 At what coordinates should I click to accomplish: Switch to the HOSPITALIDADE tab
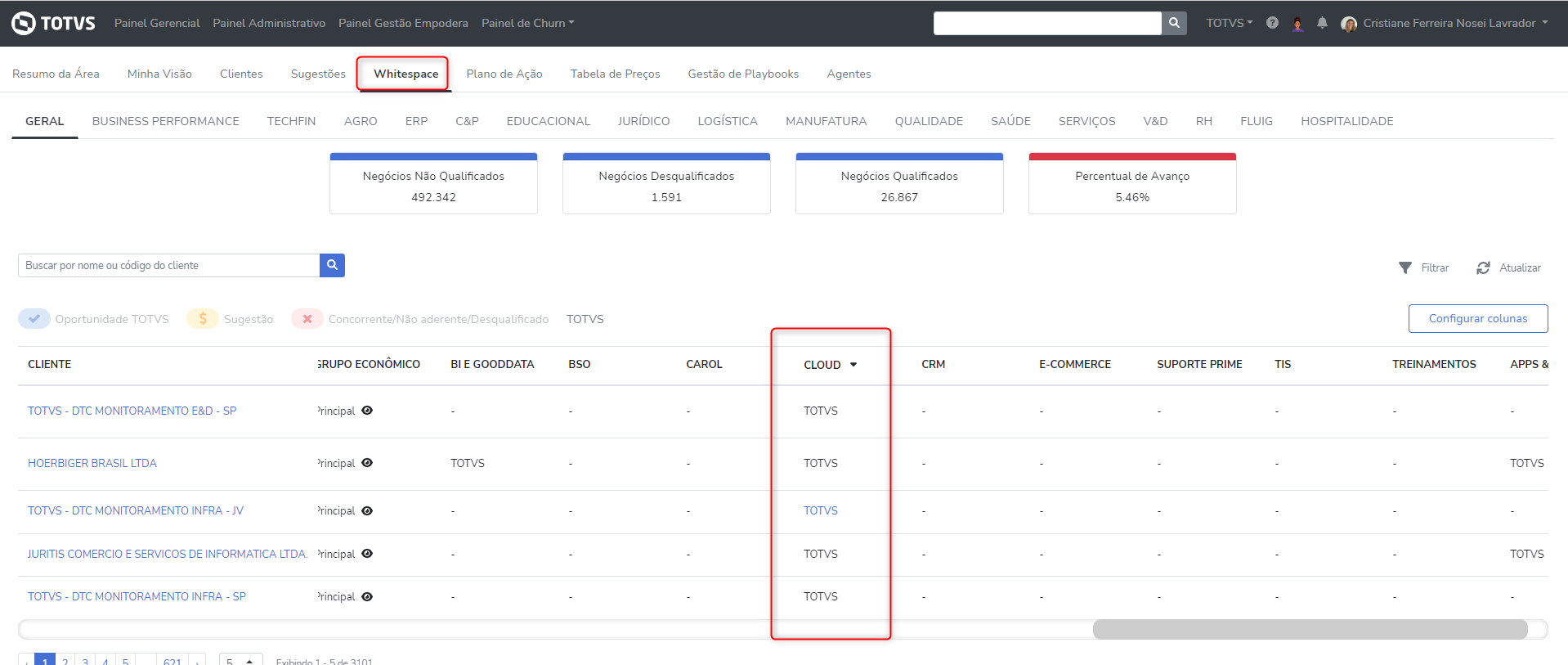click(x=1347, y=121)
